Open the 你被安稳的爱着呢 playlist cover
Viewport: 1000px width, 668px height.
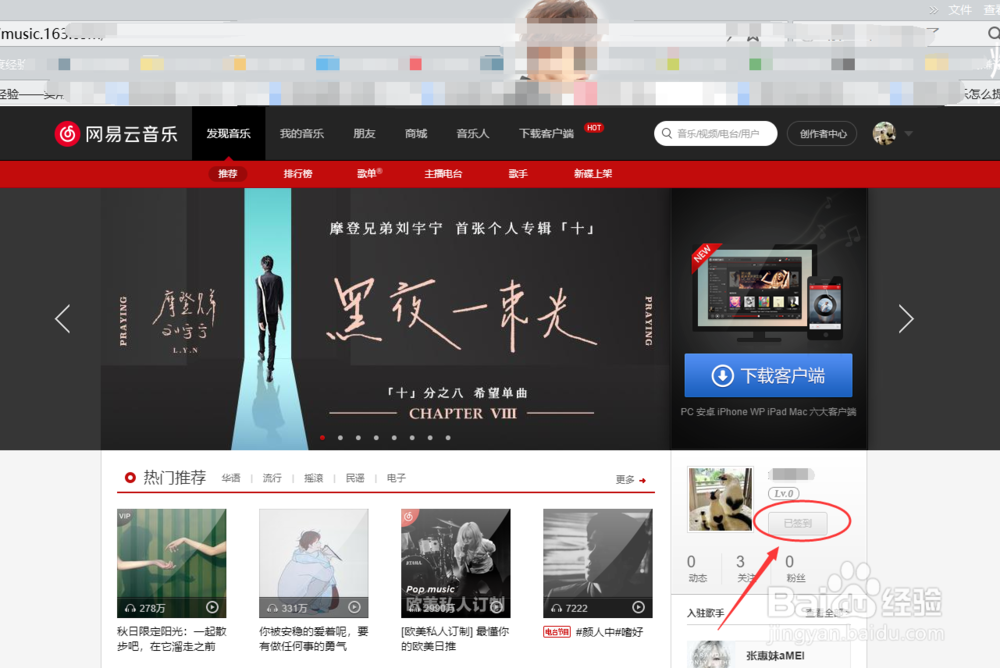click(314, 563)
